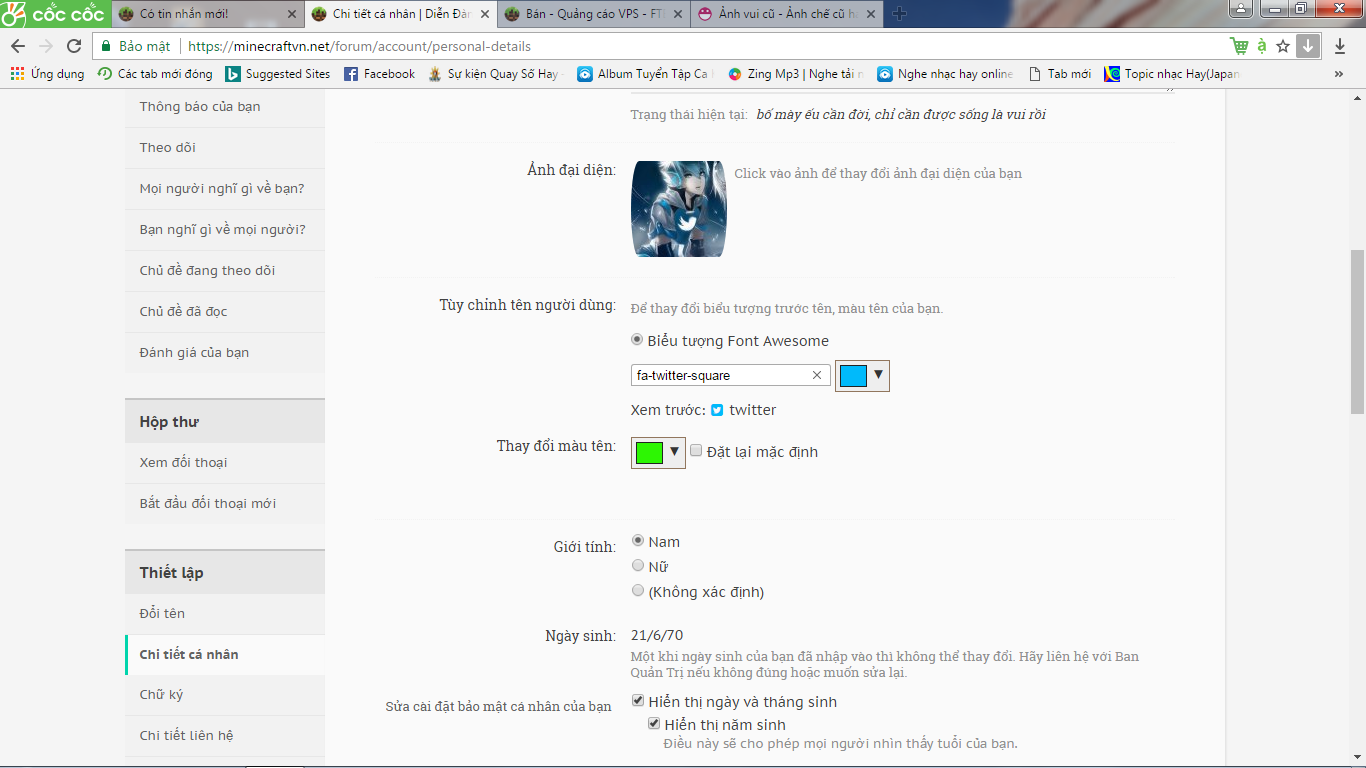Select the Biểu tượng Font Awesome radio
The width and height of the screenshot is (1366, 768).
click(637, 340)
